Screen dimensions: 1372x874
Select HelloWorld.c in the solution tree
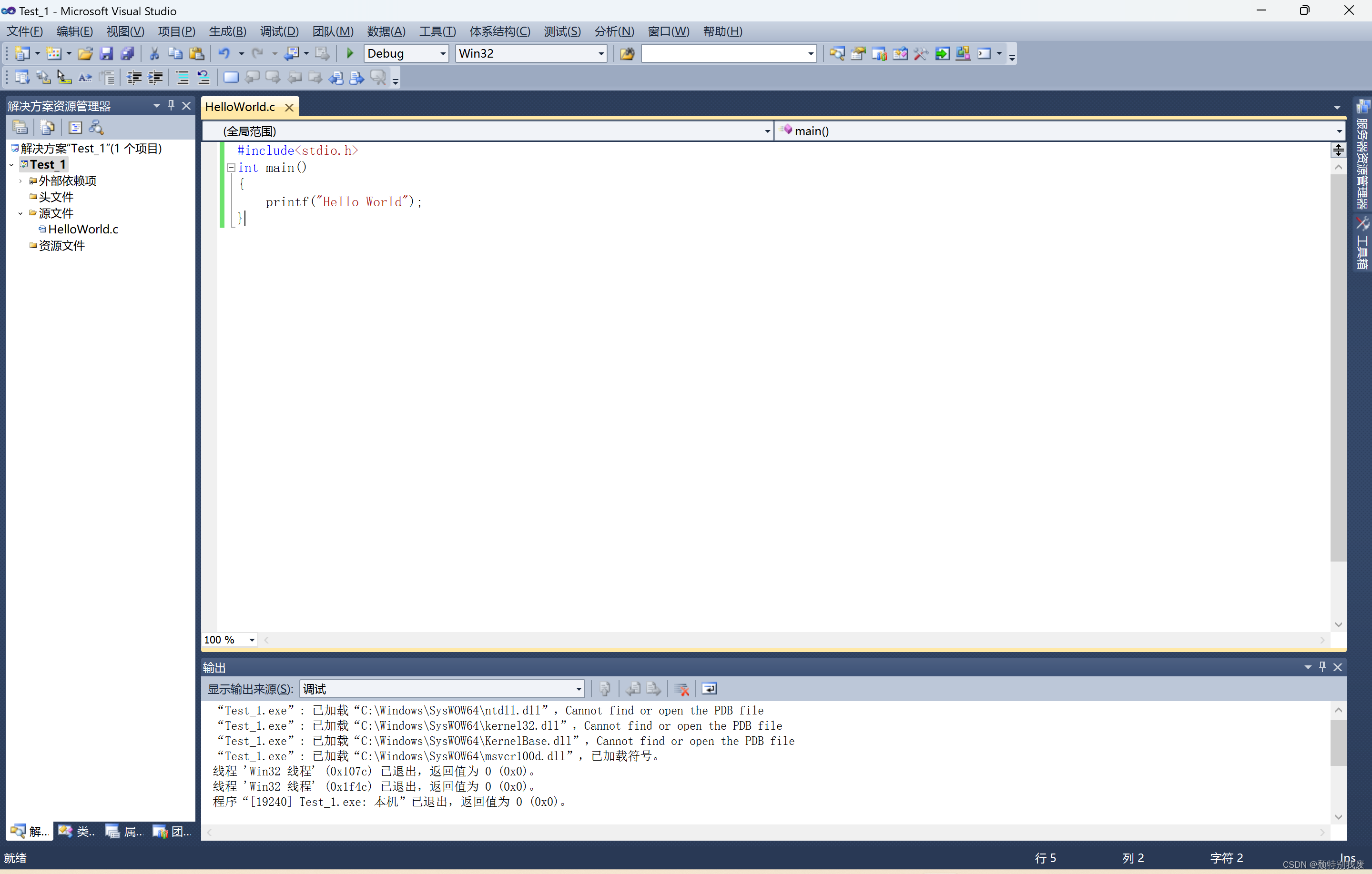tap(82, 229)
